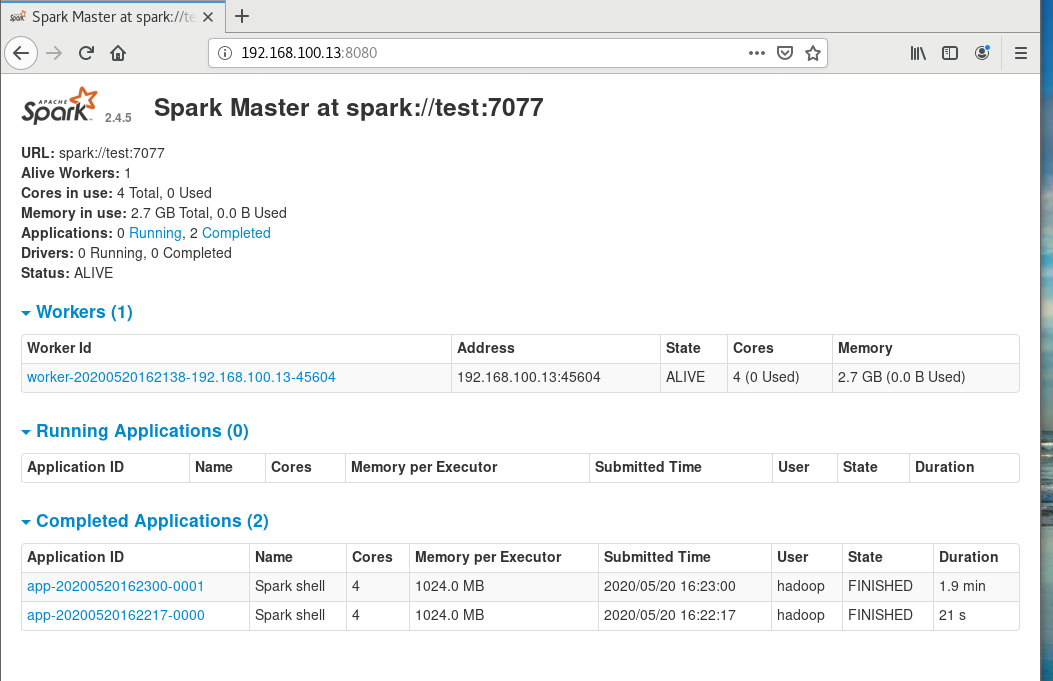This screenshot has width=1053, height=681.
Task: Open app-20200520162300-0001 link
Action: click(116, 586)
